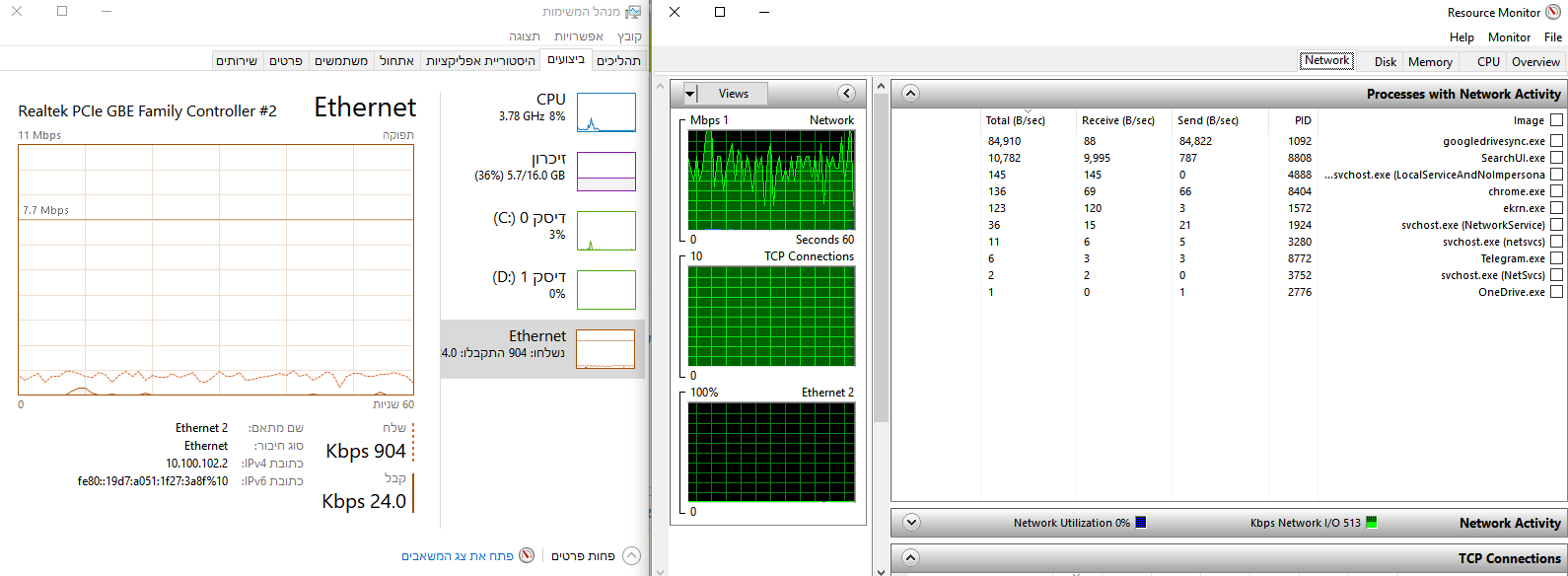The image size is (1568, 576).
Task: Click the resource monitor icon beside the Hebrew link
Action: tap(527, 555)
